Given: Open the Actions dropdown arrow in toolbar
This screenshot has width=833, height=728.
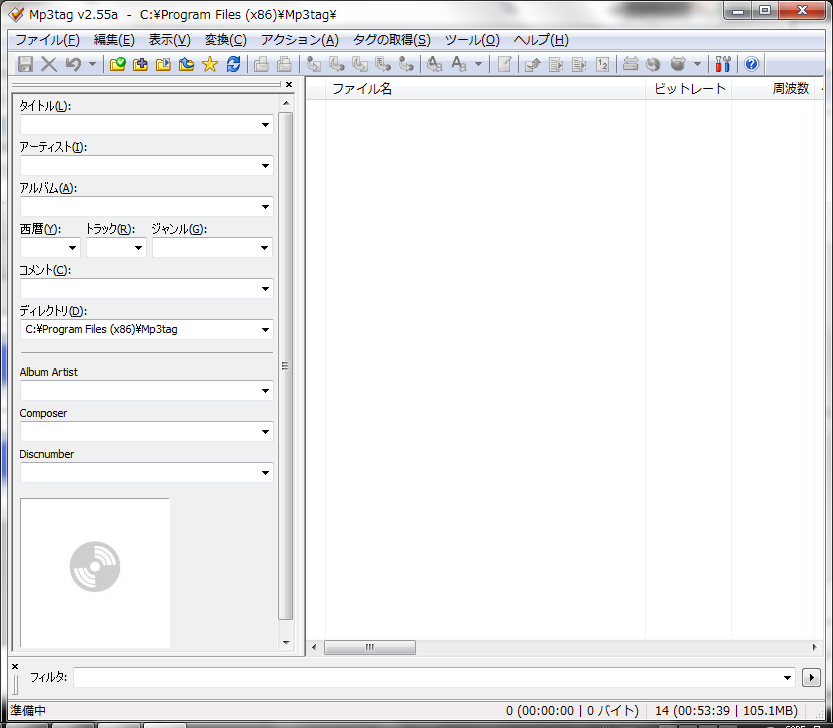Looking at the screenshot, I should [478, 64].
